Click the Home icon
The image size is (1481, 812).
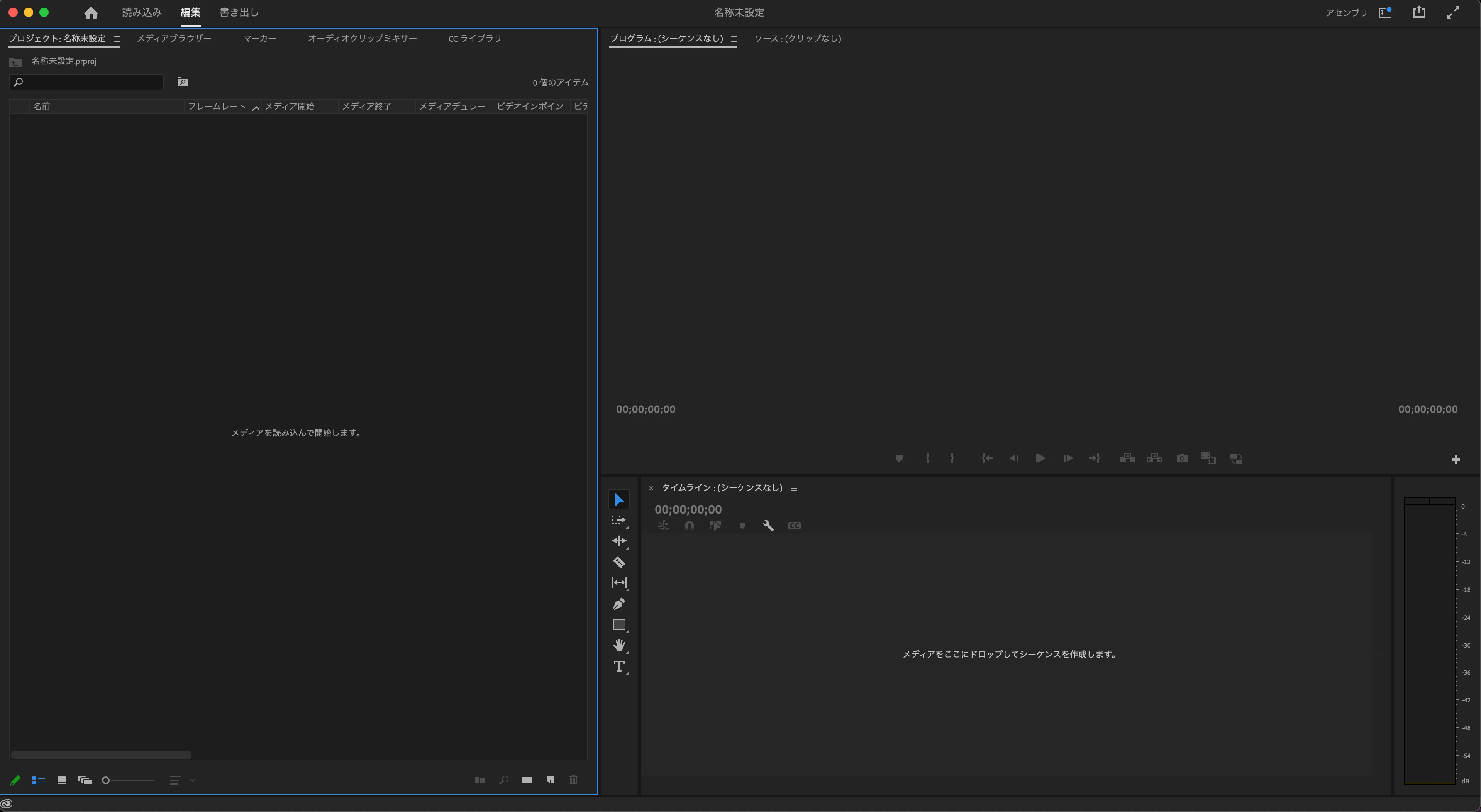[x=91, y=13]
